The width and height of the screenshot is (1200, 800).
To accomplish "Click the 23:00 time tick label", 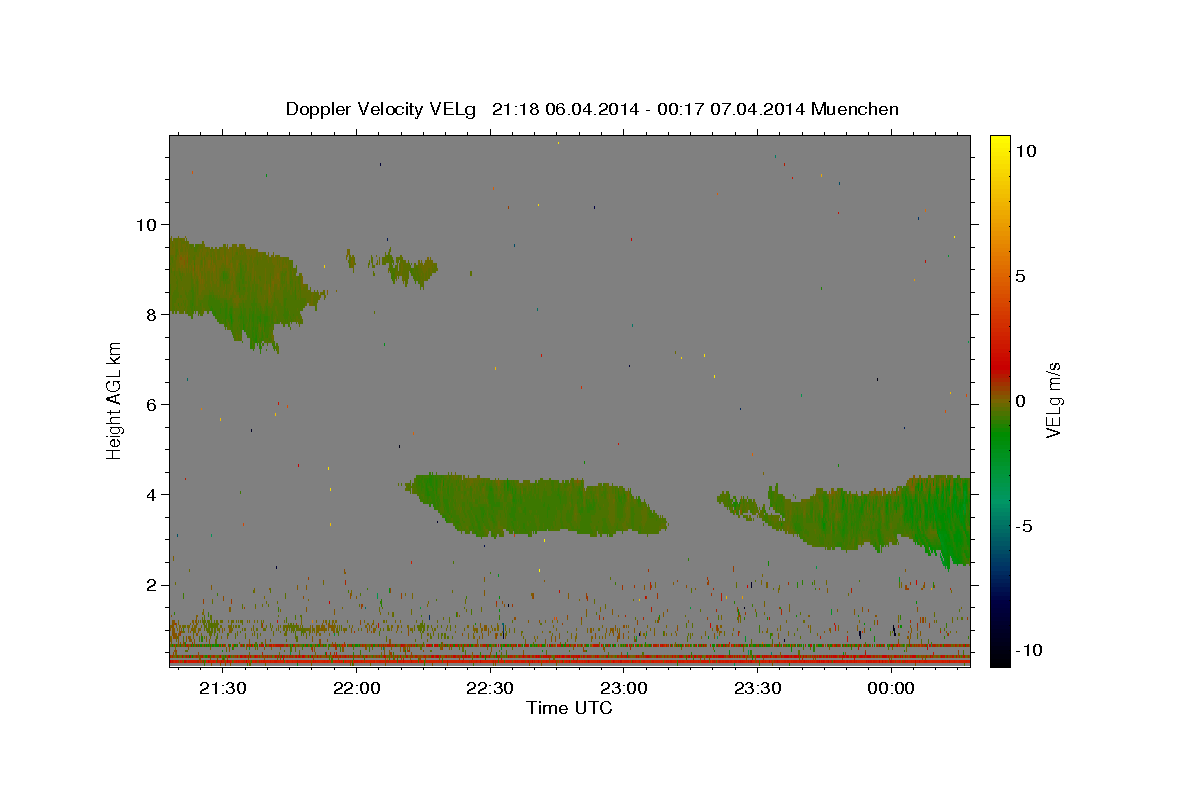I will pyautogui.click(x=623, y=688).
